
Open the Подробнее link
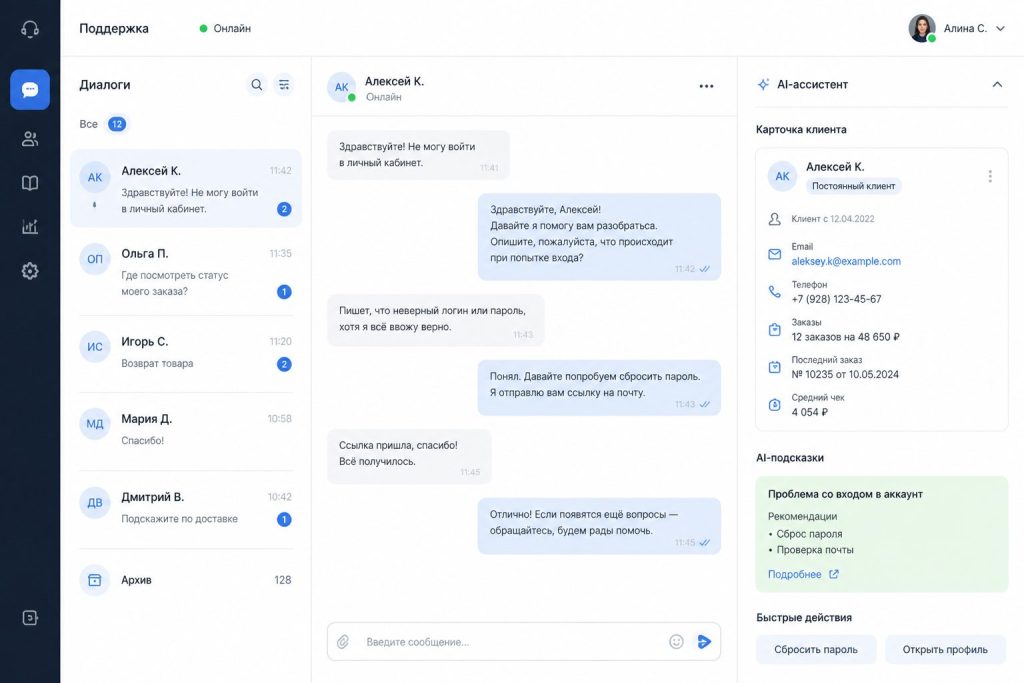(x=795, y=574)
